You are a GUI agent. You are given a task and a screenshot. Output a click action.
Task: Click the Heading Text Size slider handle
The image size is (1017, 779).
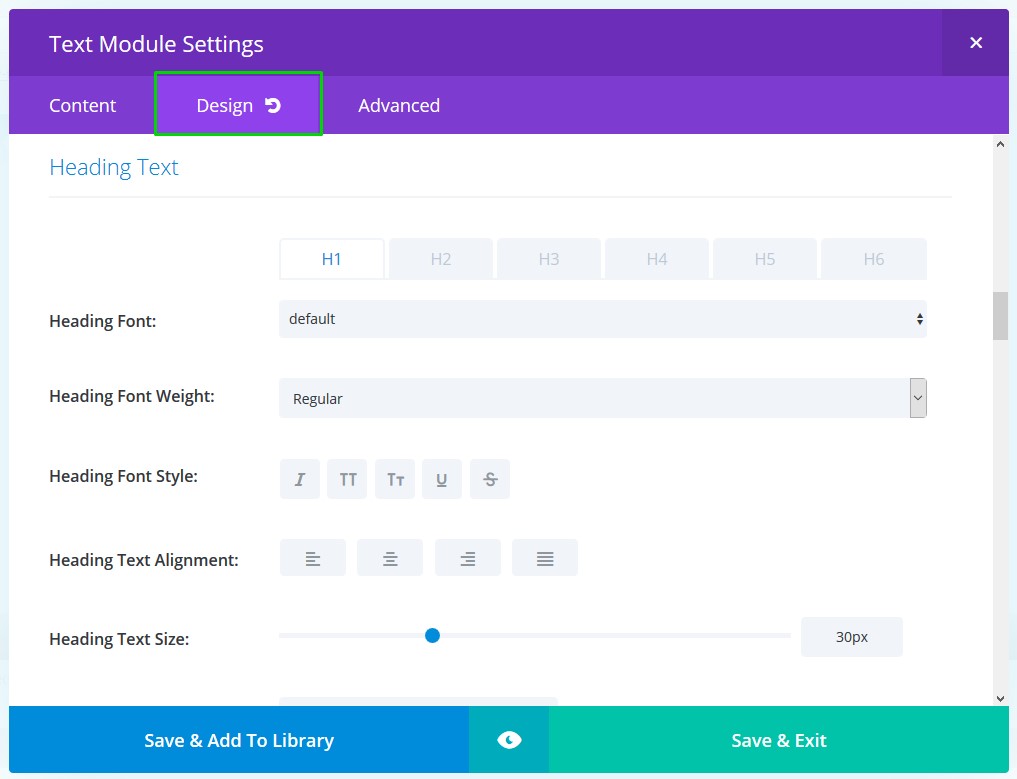tap(432, 635)
